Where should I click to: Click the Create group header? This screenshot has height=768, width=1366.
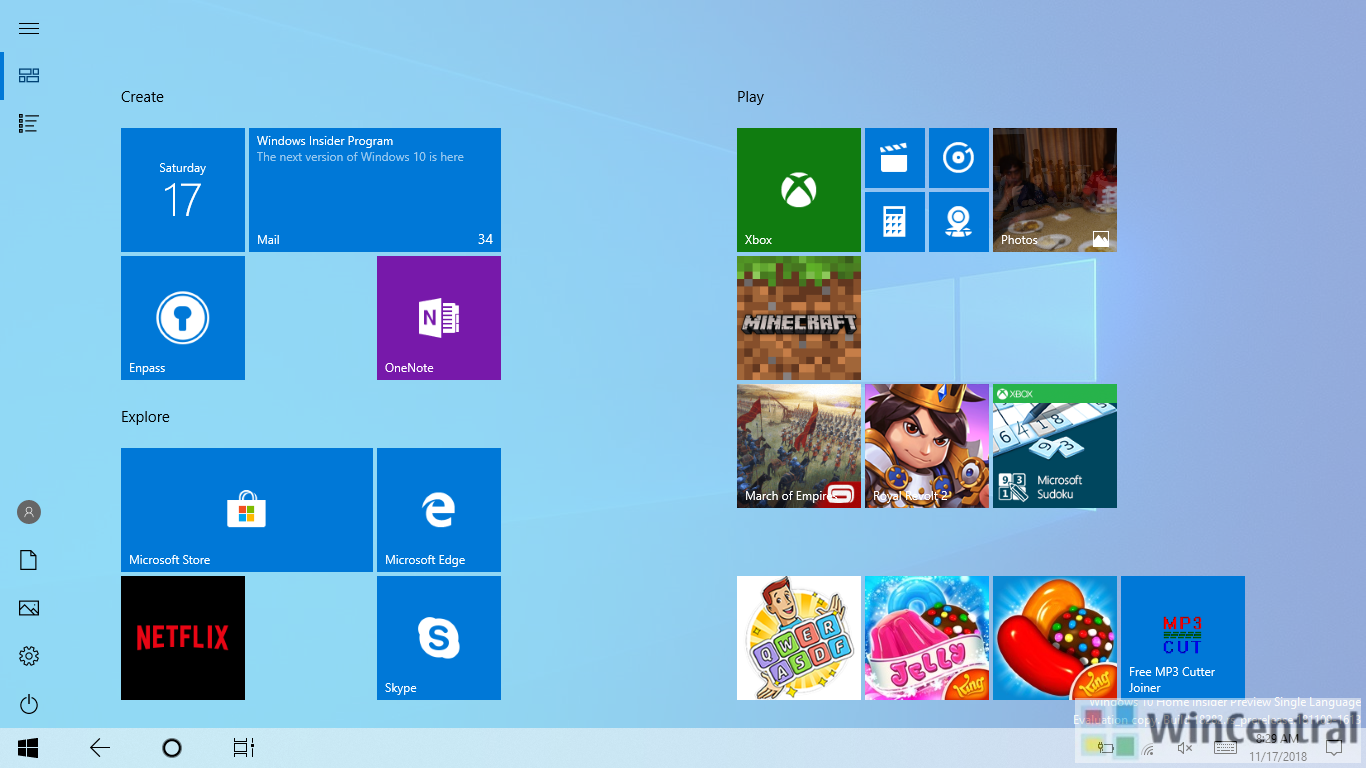tap(142, 97)
